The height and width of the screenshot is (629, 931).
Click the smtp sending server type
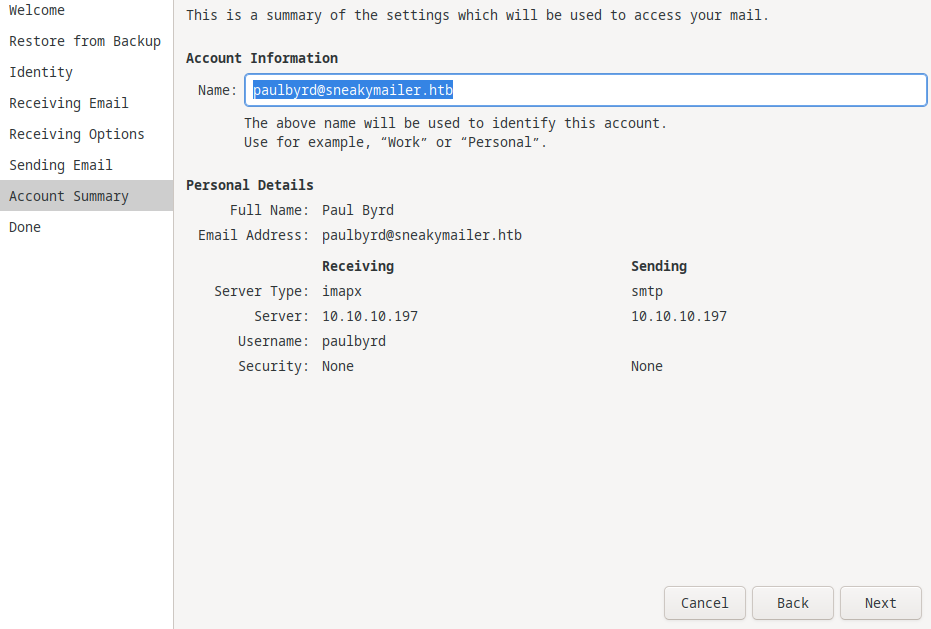[x=646, y=291]
